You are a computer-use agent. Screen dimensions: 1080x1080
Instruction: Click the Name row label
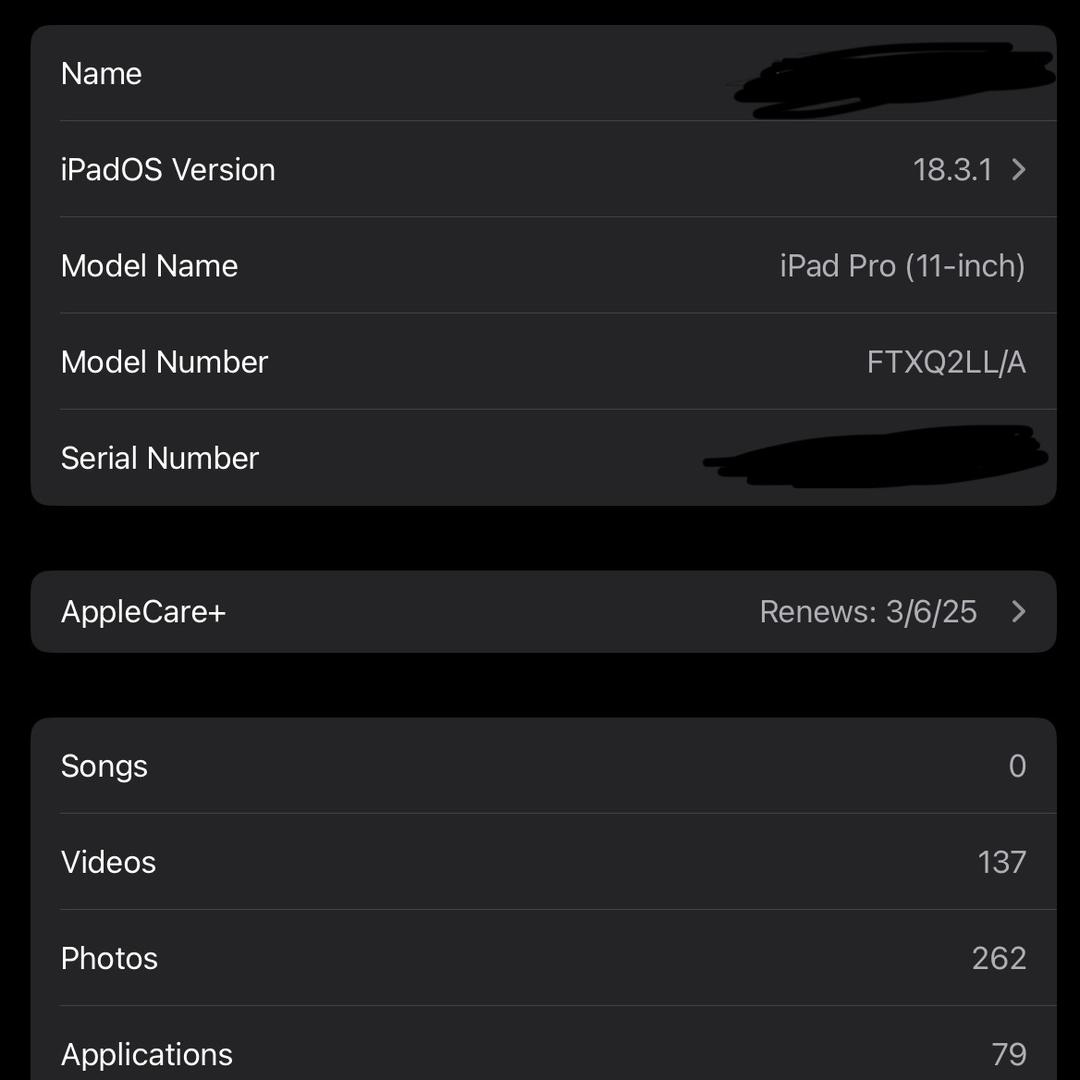(101, 74)
